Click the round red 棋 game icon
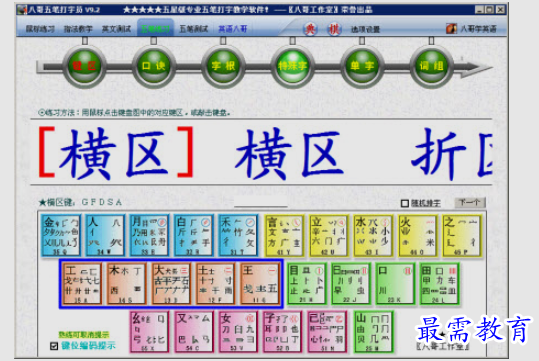This screenshot has height=361, width=539. tap(334, 29)
